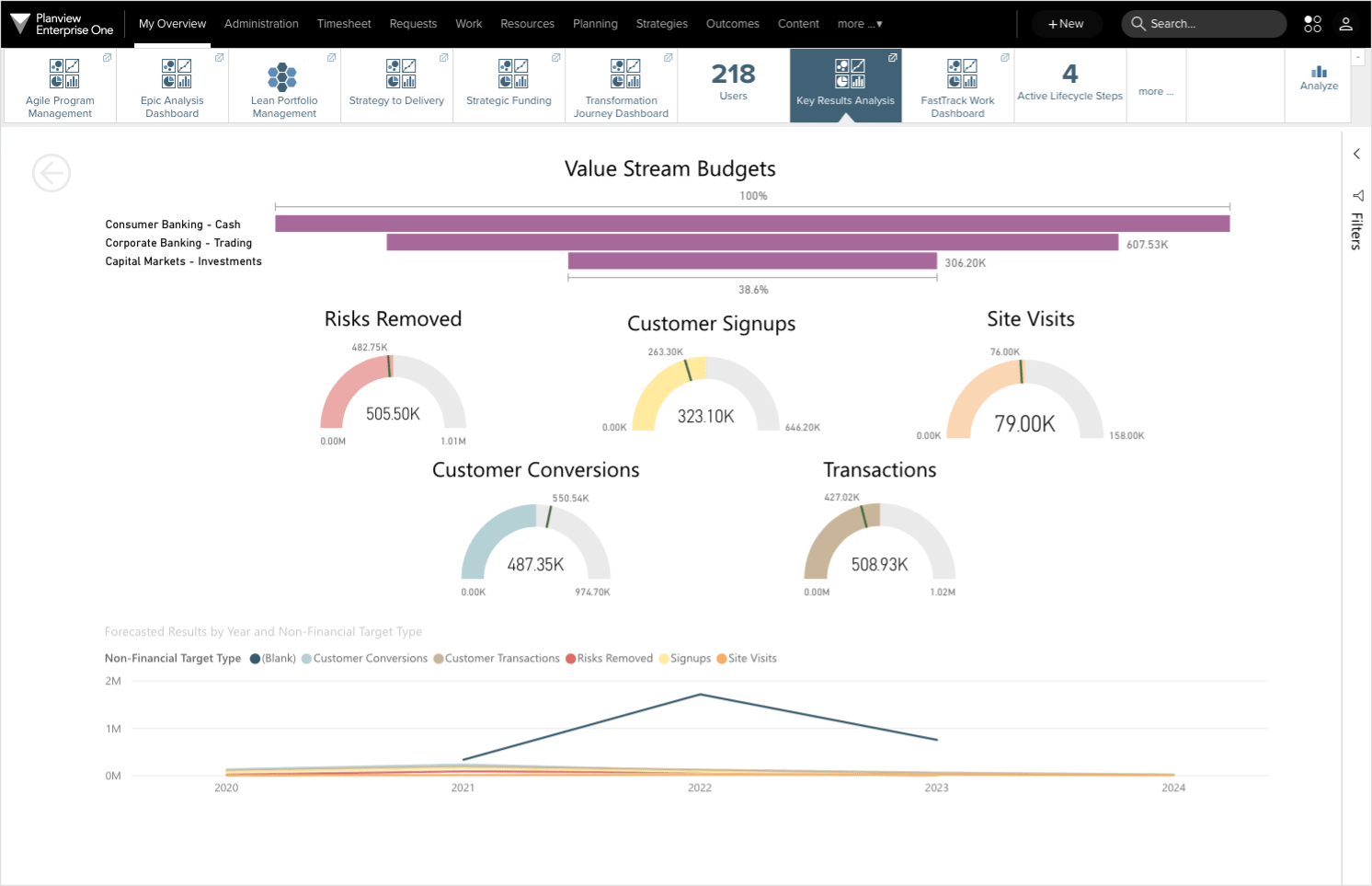1372x886 pixels.
Task: Go to Administration menu
Action: [261, 24]
